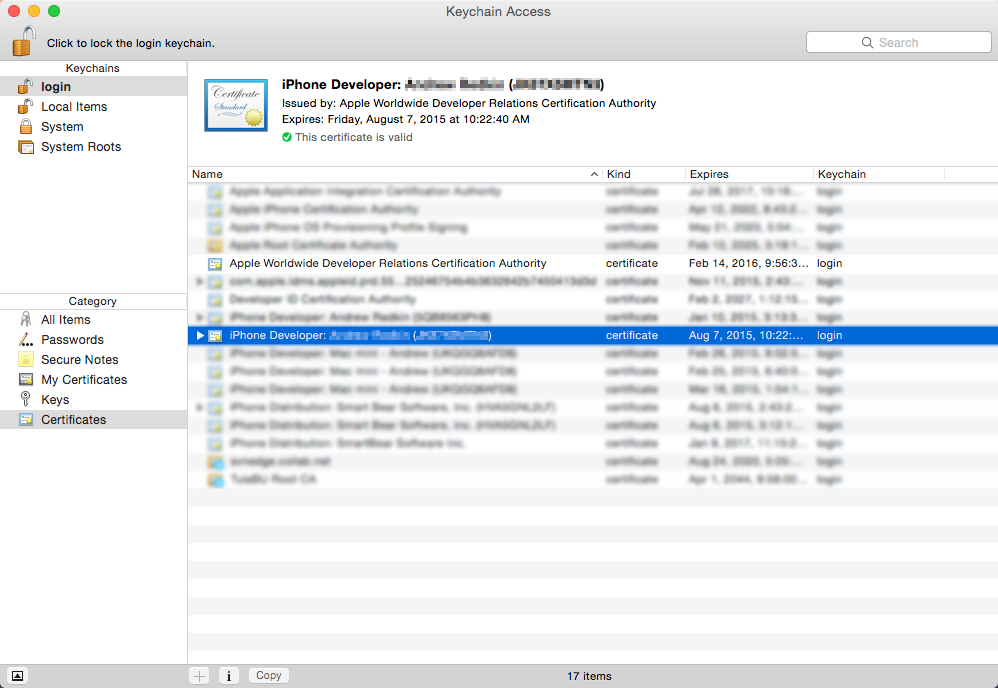Sort list by Expires column header
The height and width of the screenshot is (688, 998).
[x=748, y=174]
